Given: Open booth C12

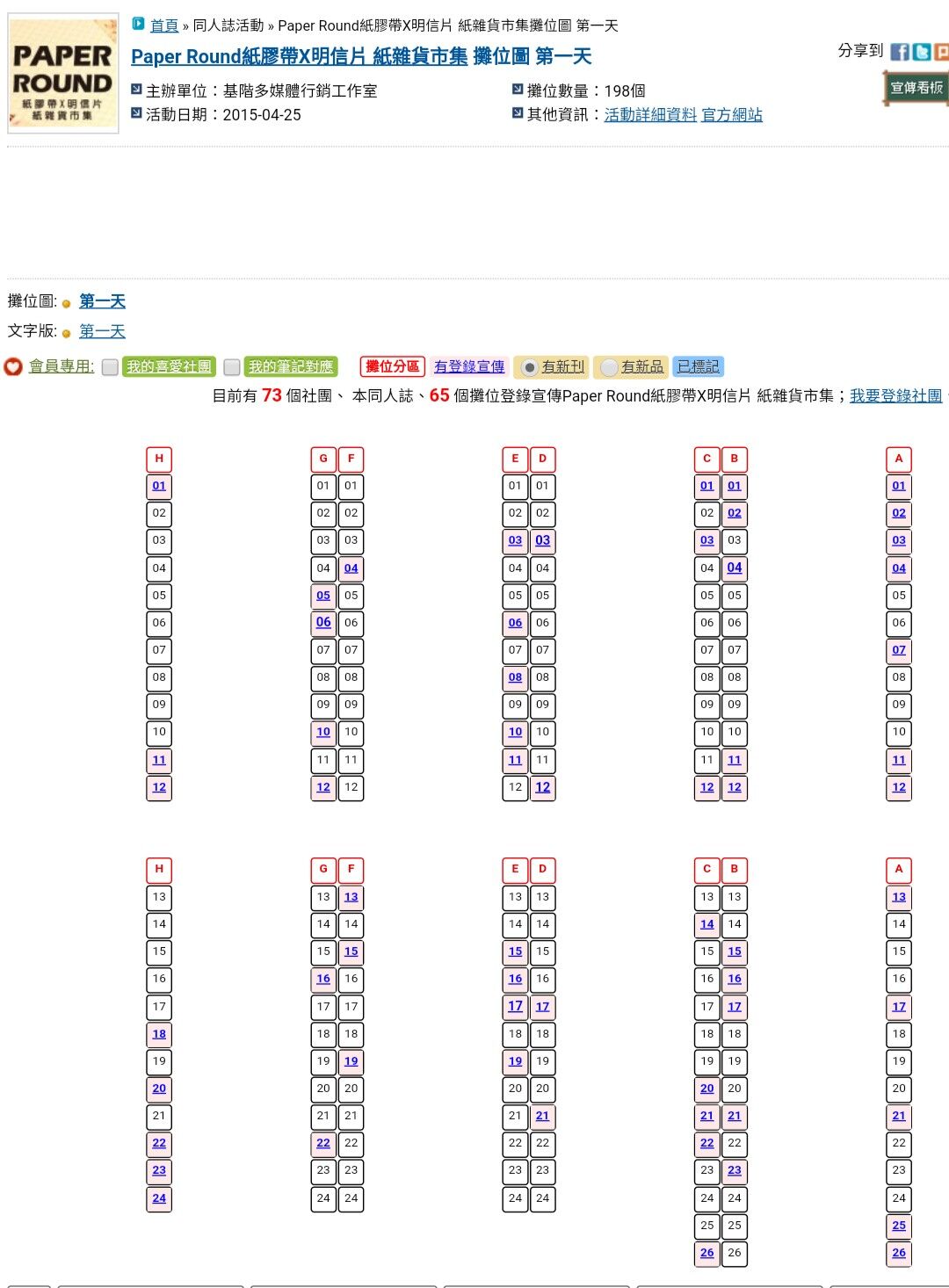Looking at the screenshot, I should coord(707,787).
